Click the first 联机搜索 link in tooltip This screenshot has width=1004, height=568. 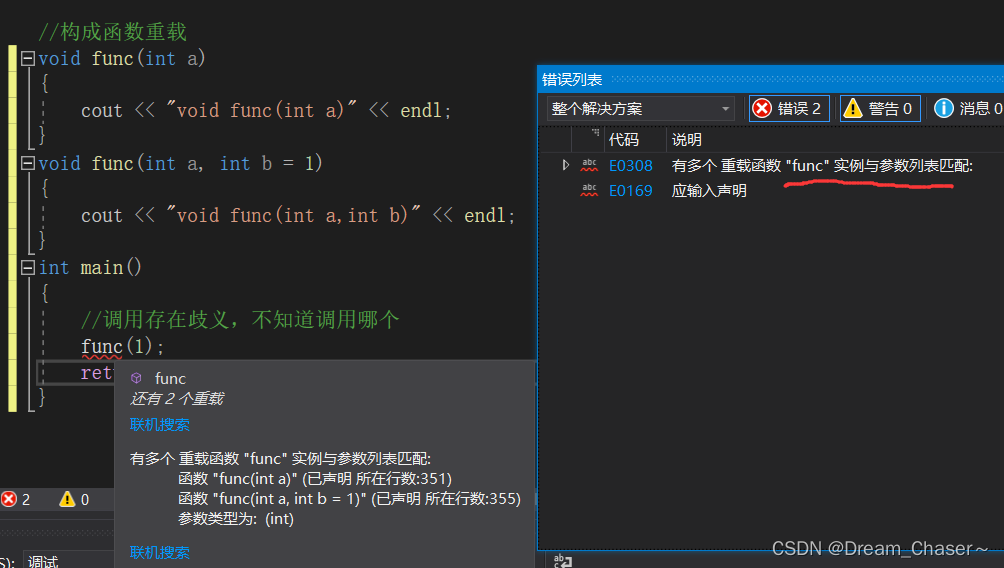click(159, 425)
